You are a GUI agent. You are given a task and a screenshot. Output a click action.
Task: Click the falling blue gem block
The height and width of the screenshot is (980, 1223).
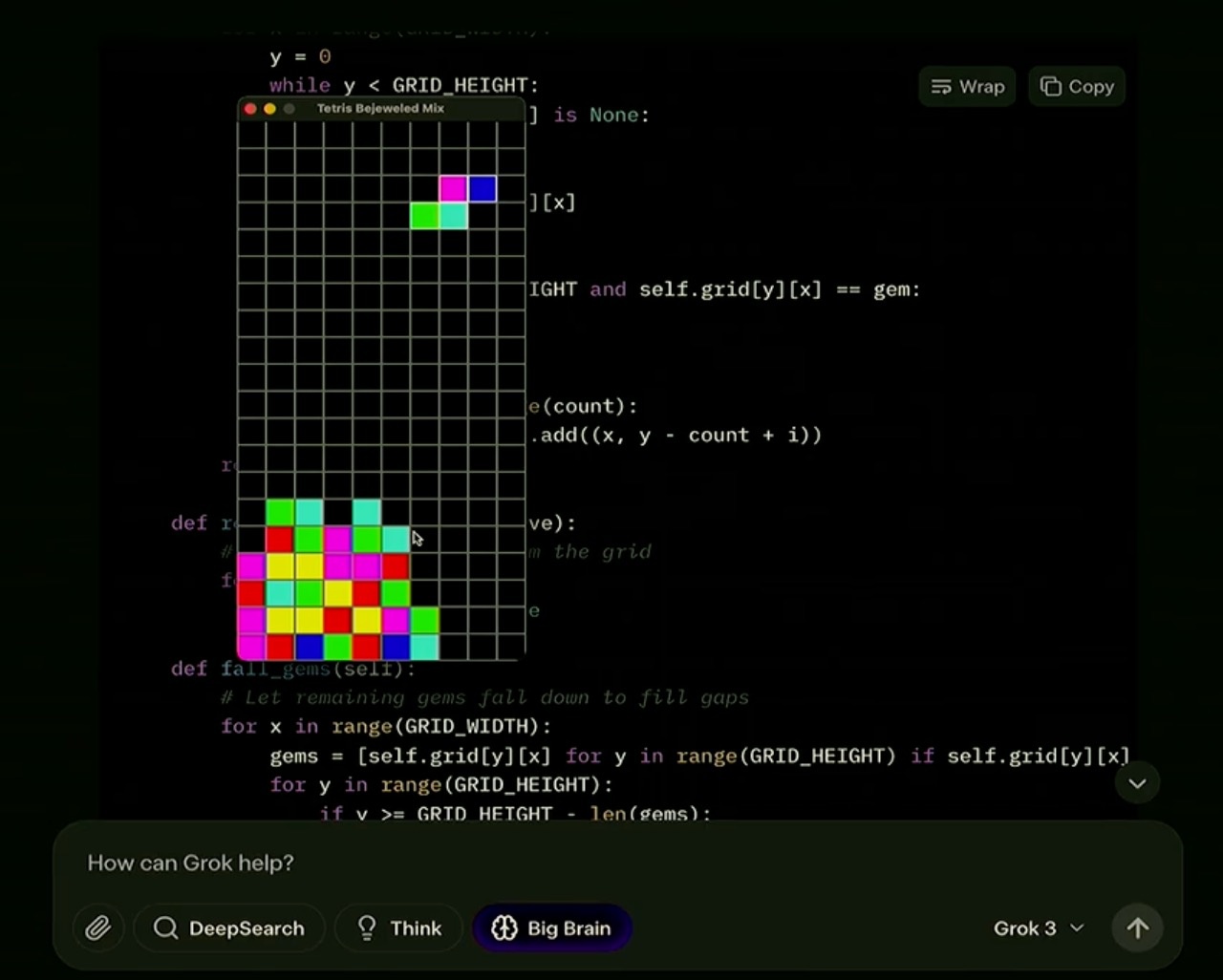pos(483,188)
